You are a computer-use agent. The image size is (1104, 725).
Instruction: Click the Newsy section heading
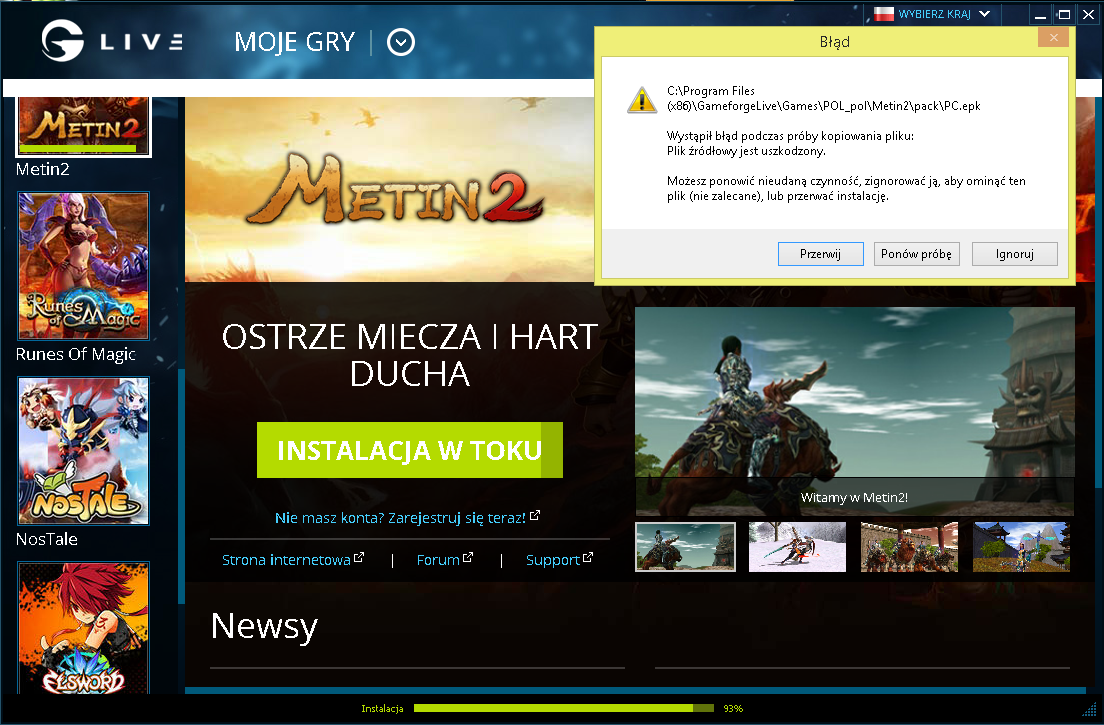click(264, 626)
